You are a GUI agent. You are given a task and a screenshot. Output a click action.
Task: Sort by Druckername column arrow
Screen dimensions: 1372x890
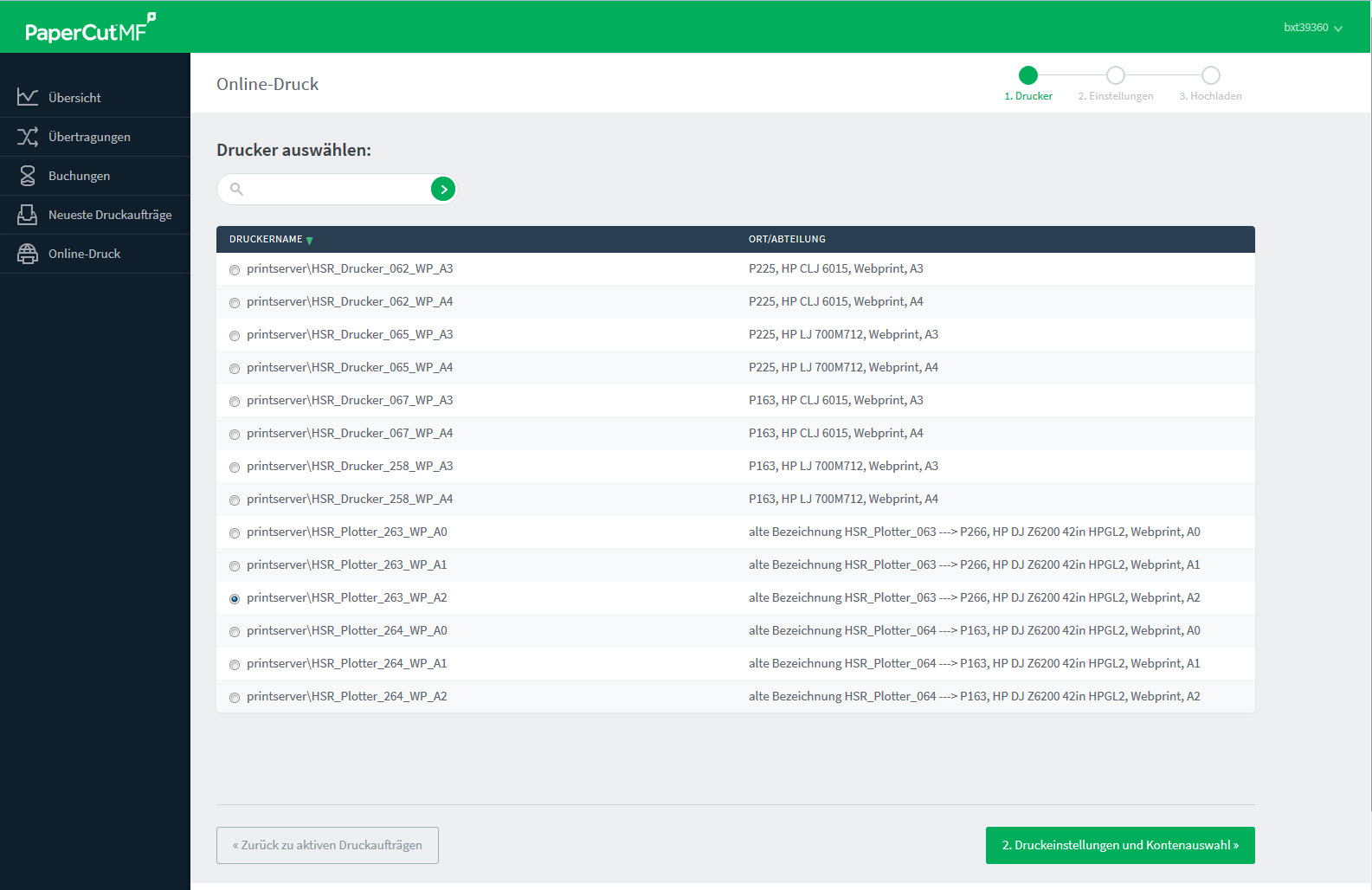309,240
